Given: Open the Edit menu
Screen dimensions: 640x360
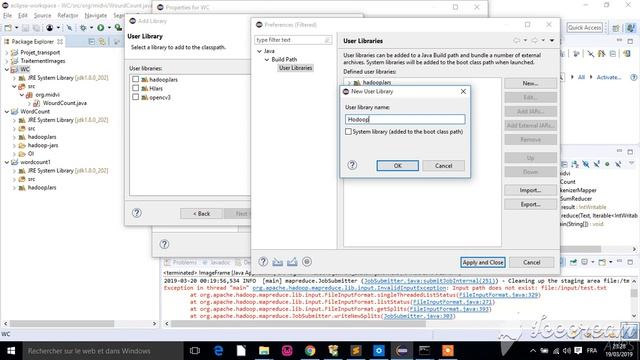Looking at the screenshot, I should point(23,16).
